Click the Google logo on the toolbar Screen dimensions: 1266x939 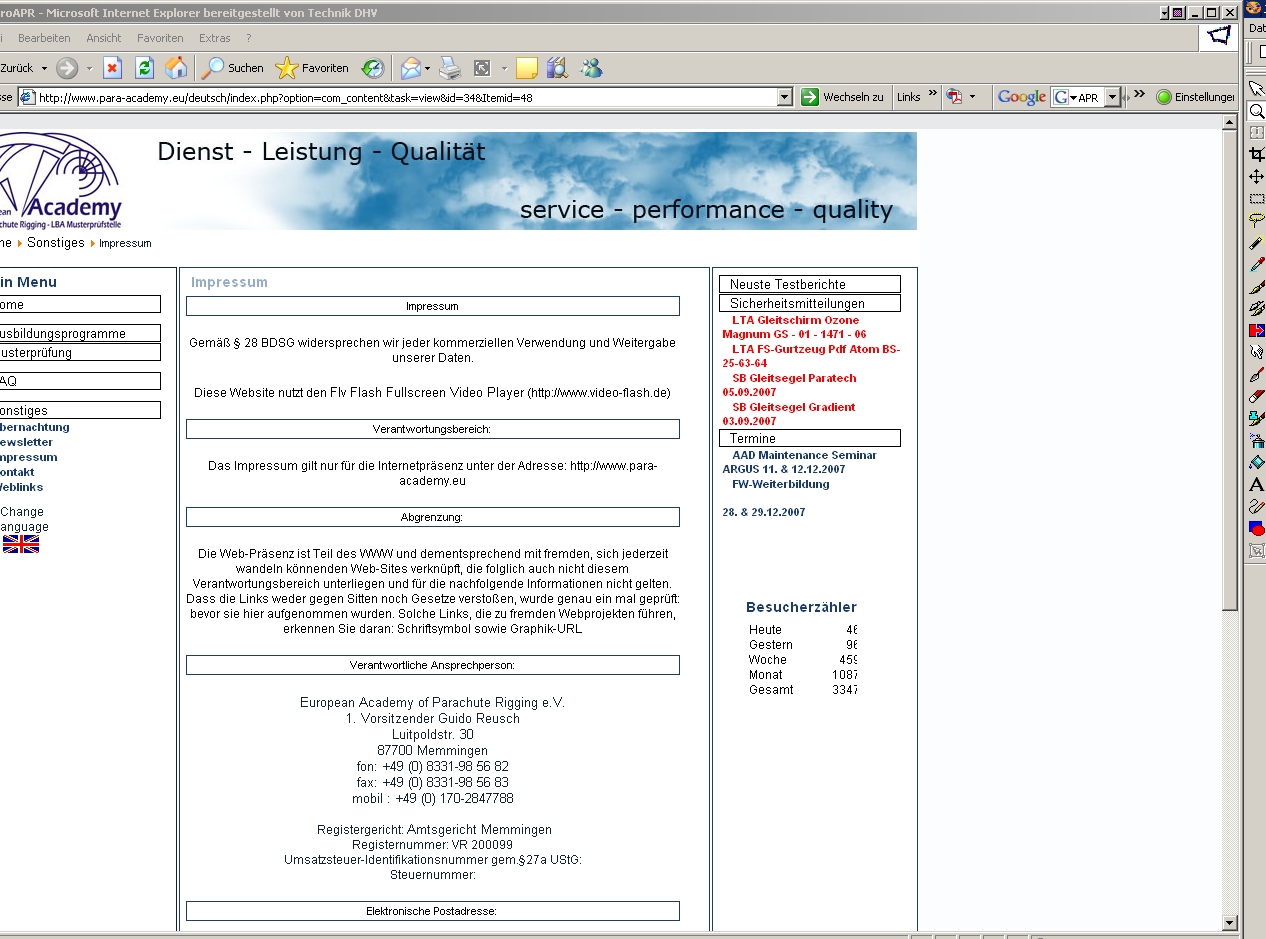(x=1021, y=97)
